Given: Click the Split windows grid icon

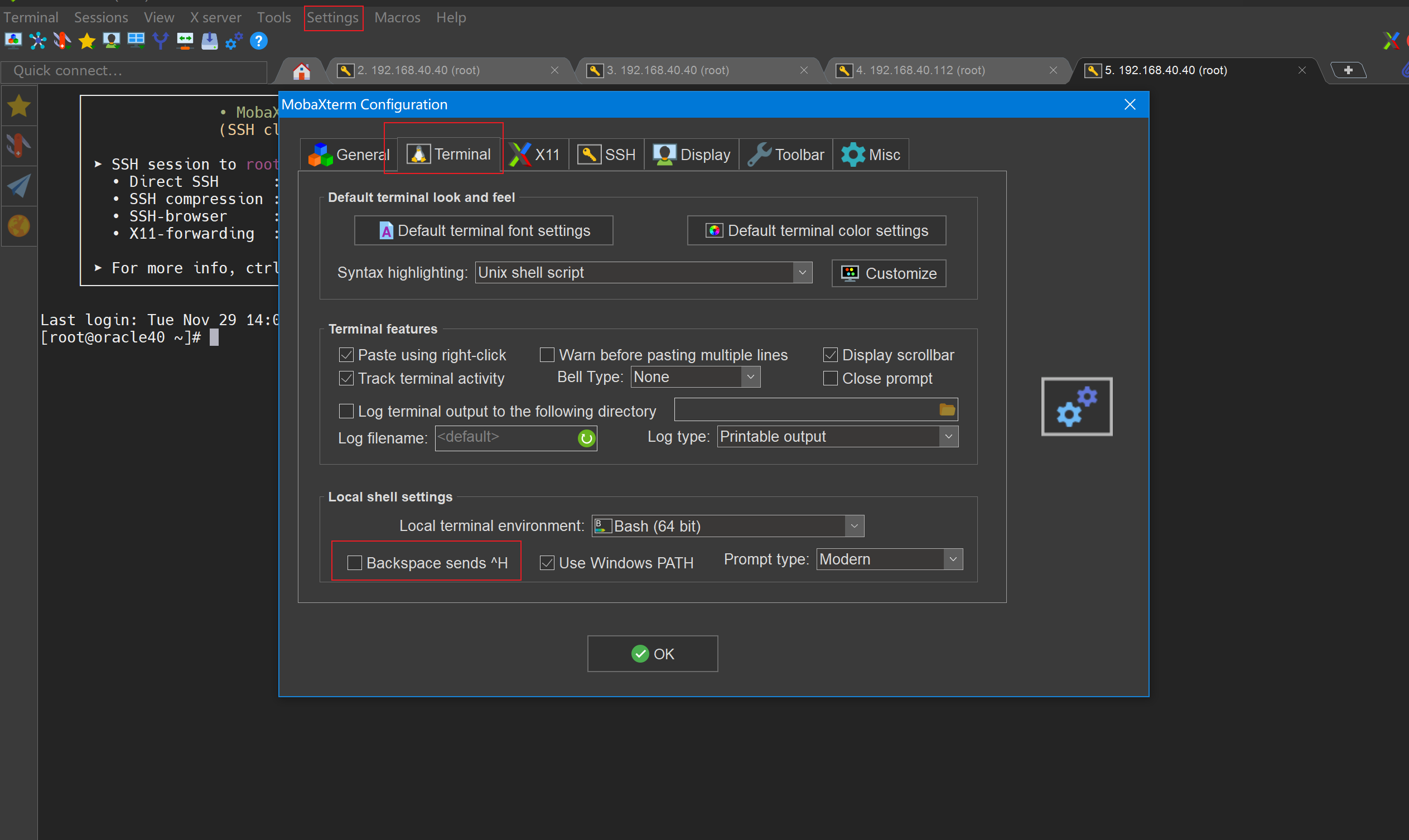Looking at the screenshot, I should tap(136, 41).
